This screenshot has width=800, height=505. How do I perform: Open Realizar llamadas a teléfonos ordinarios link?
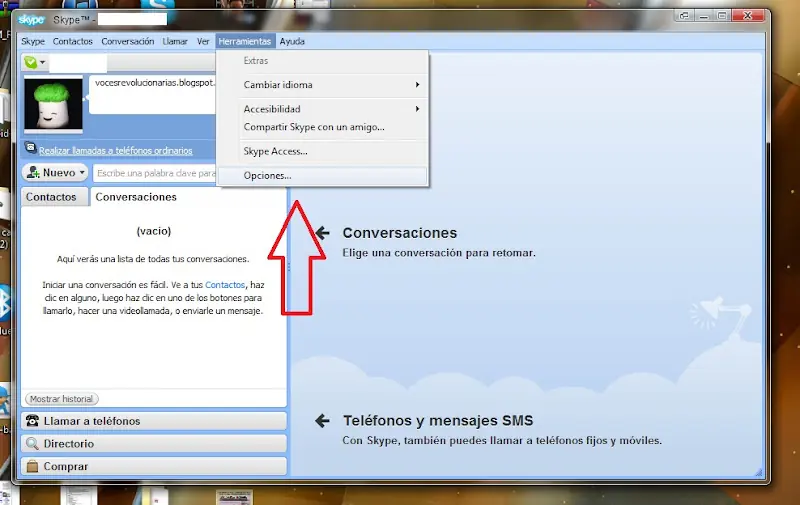(116, 150)
